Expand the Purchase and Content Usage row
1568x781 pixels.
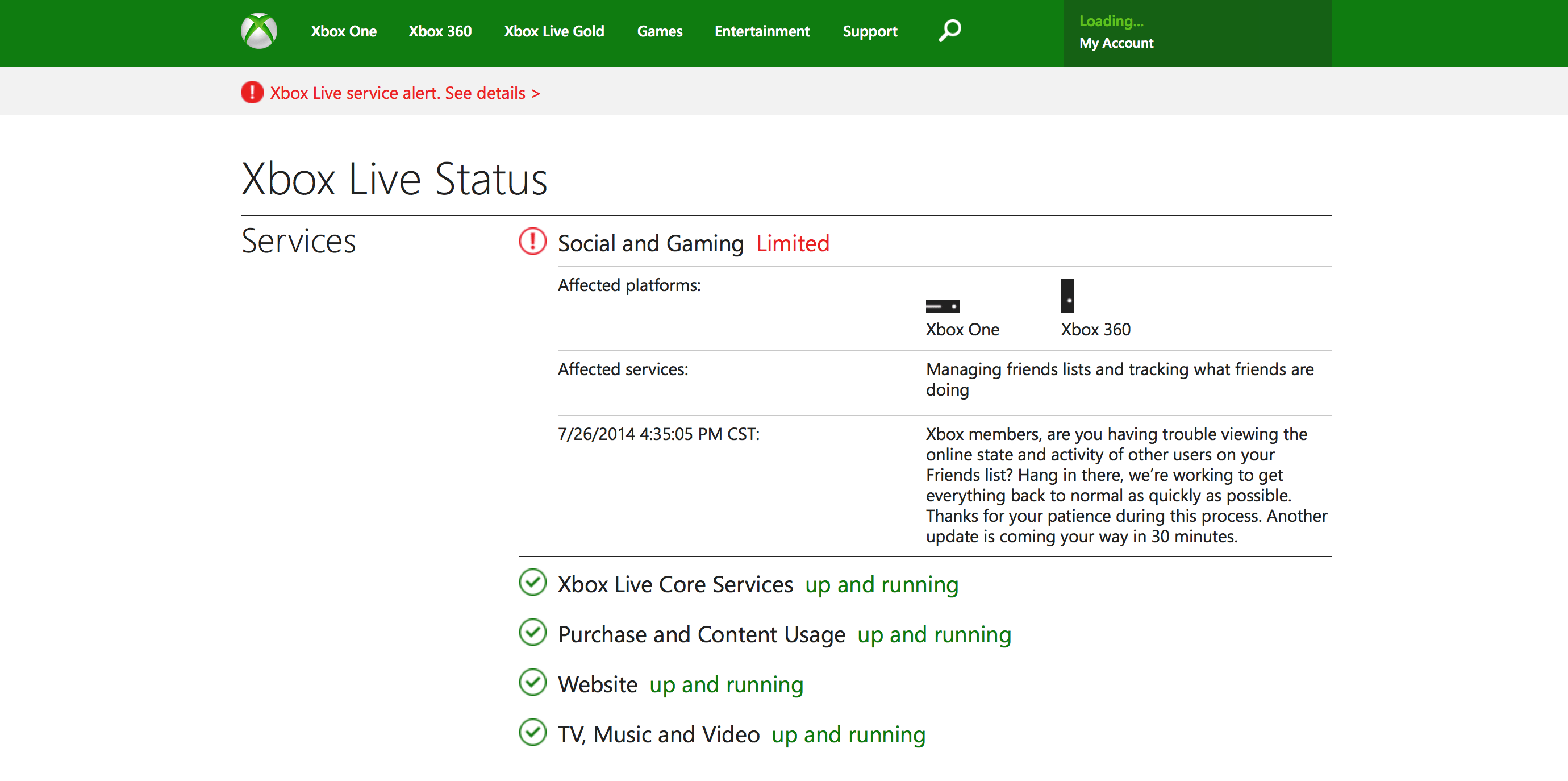click(701, 635)
